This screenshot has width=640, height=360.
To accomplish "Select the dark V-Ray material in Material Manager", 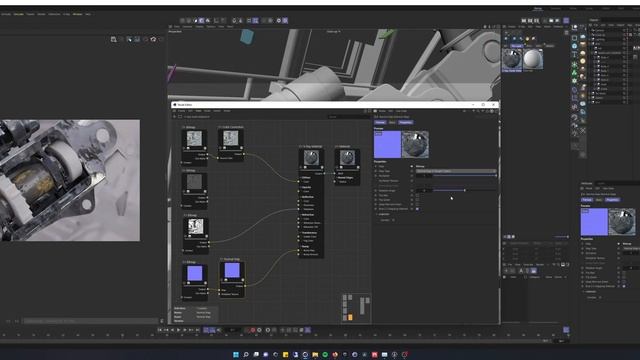I will click(512, 59).
